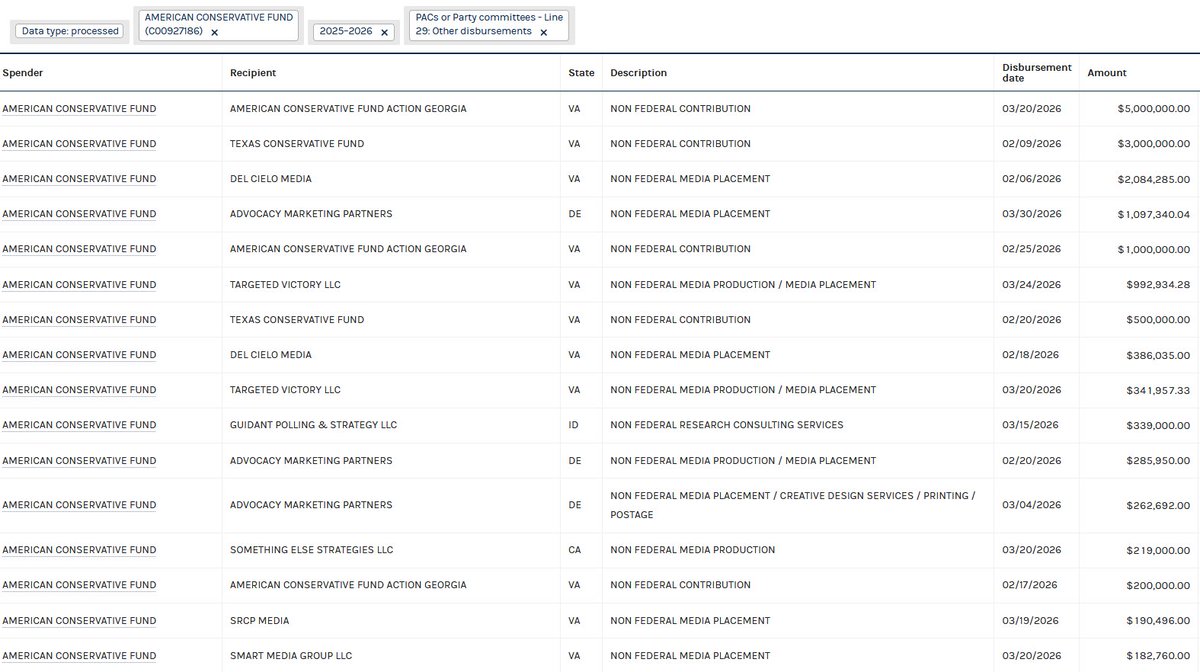Open spender link in the SOMETHING ELSE STRATEGIES row
The height and width of the screenshot is (672, 1200).
79,550
